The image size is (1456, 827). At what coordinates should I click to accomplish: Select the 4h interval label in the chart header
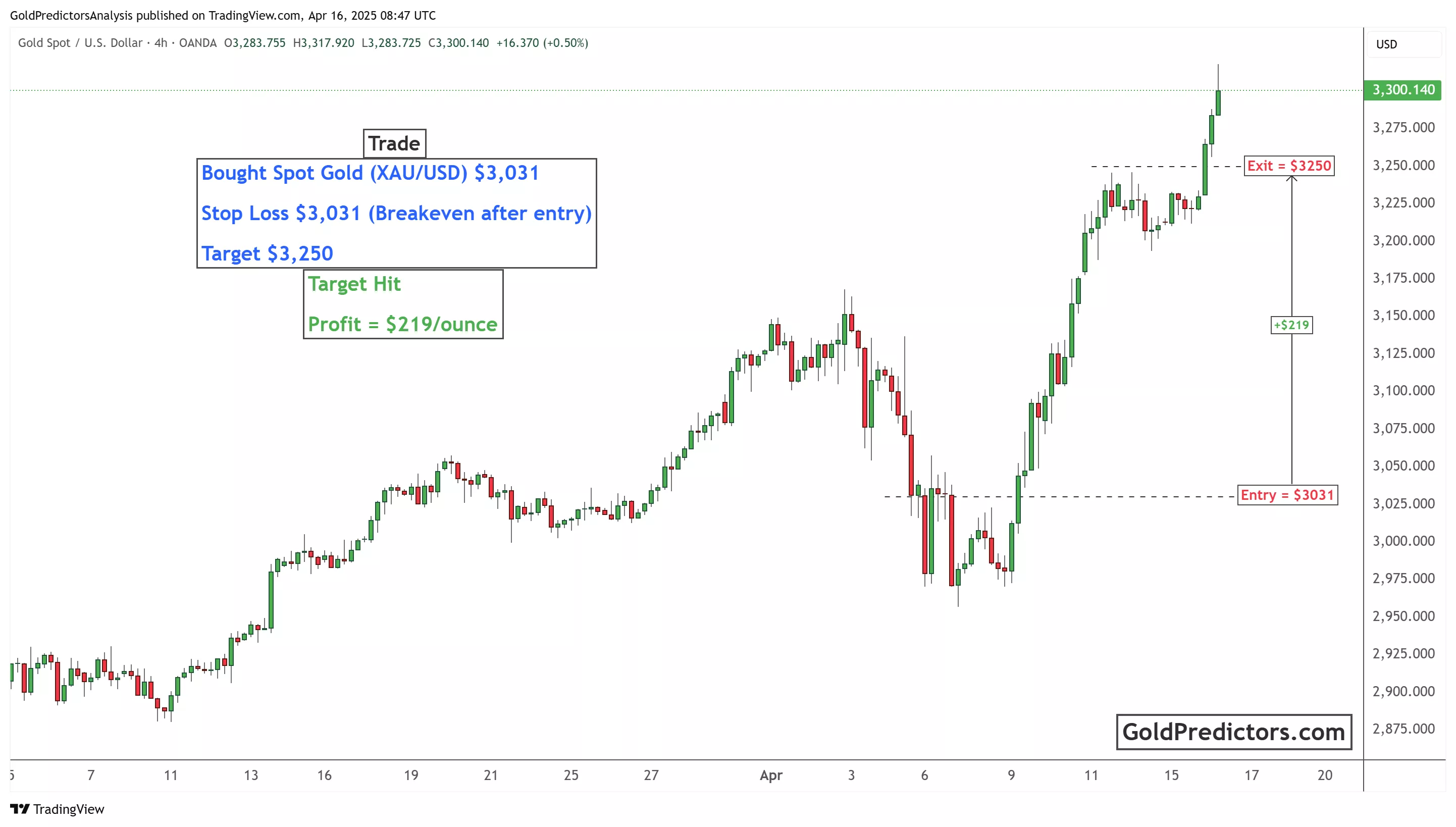161,43
